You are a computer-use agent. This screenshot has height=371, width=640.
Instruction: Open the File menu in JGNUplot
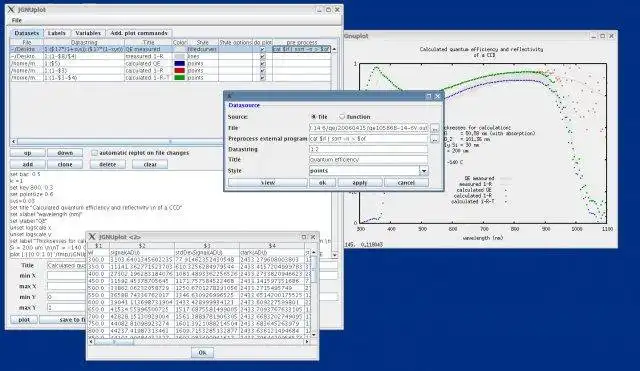pyautogui.click(x=17, y=20)
